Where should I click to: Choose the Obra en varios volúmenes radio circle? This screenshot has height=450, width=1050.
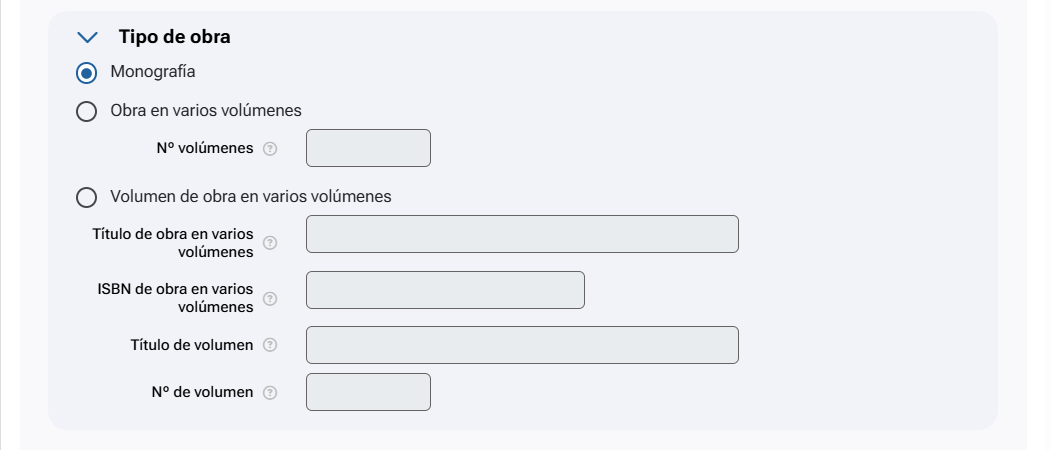click(87, 111)
